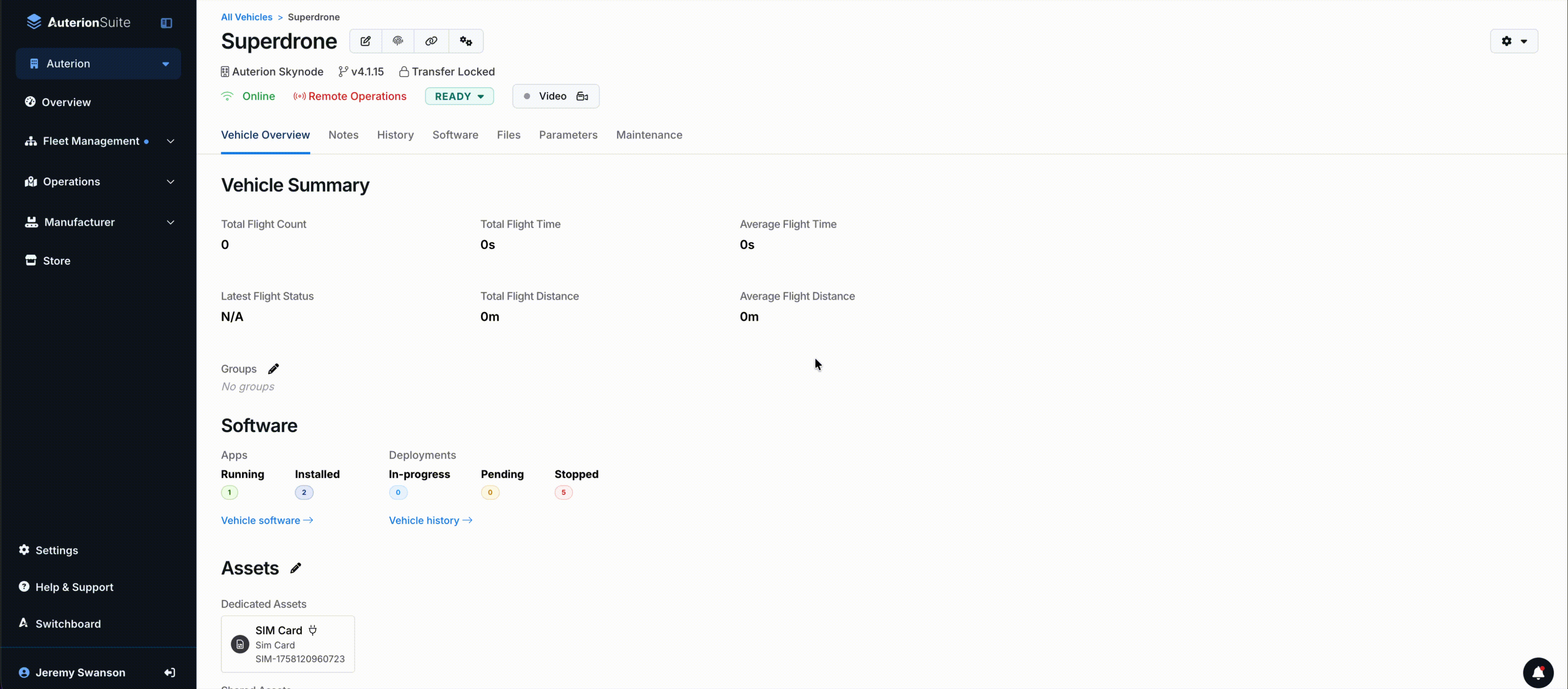Click the double gears configuration icon

click(466, 41)
